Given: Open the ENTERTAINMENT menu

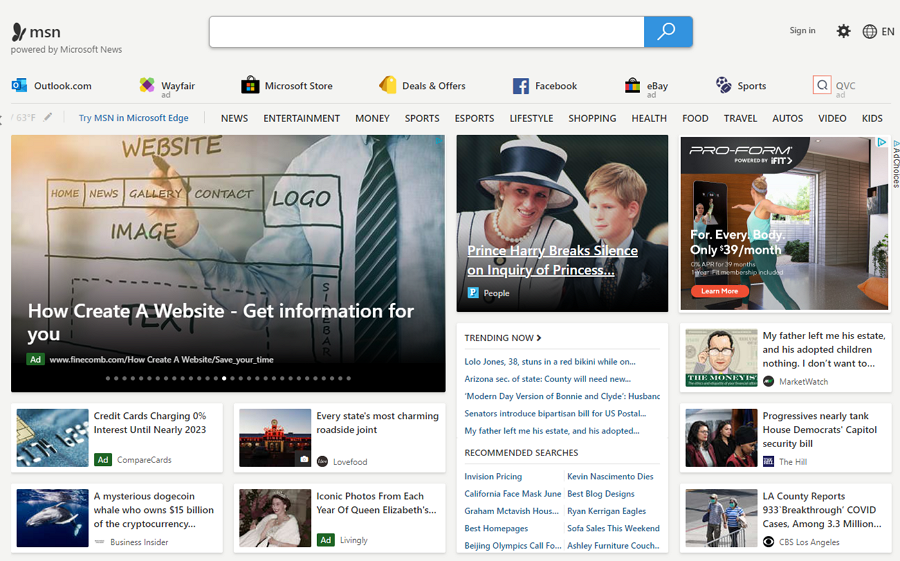Looking at the screenshot, I should click(x=301, y=118).
